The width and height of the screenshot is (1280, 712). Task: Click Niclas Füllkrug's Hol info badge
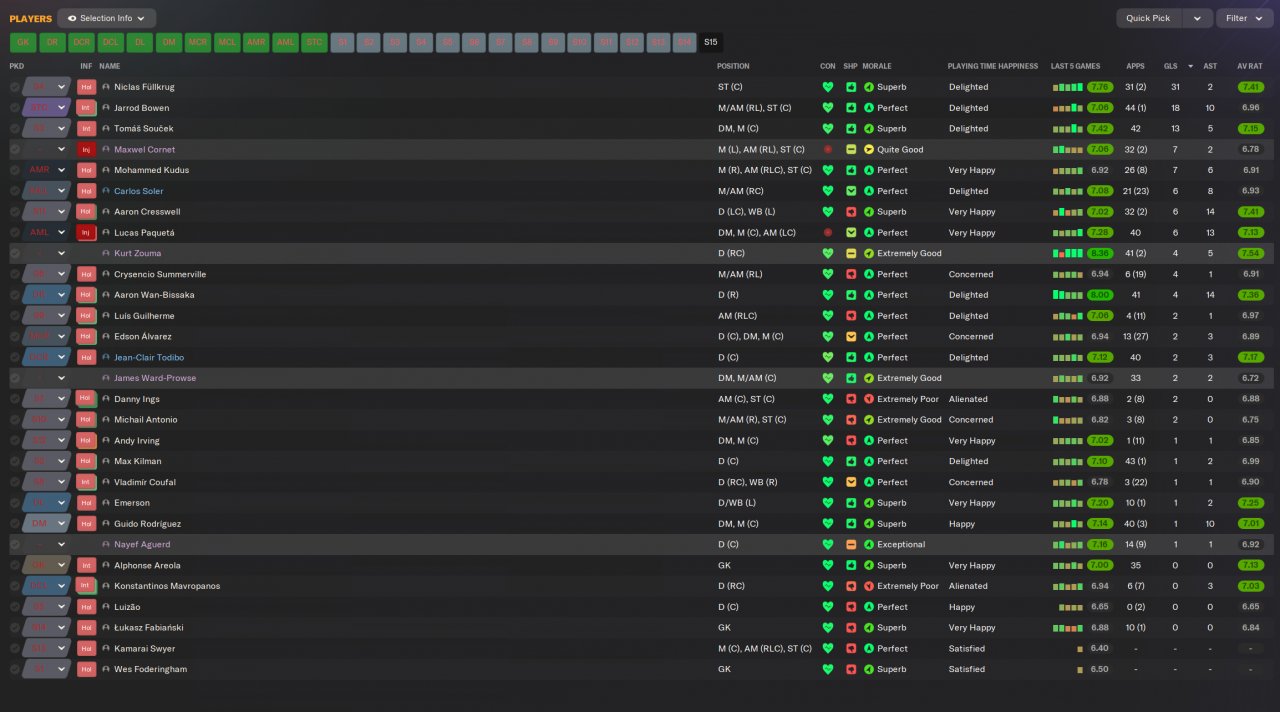click(86, 87)
